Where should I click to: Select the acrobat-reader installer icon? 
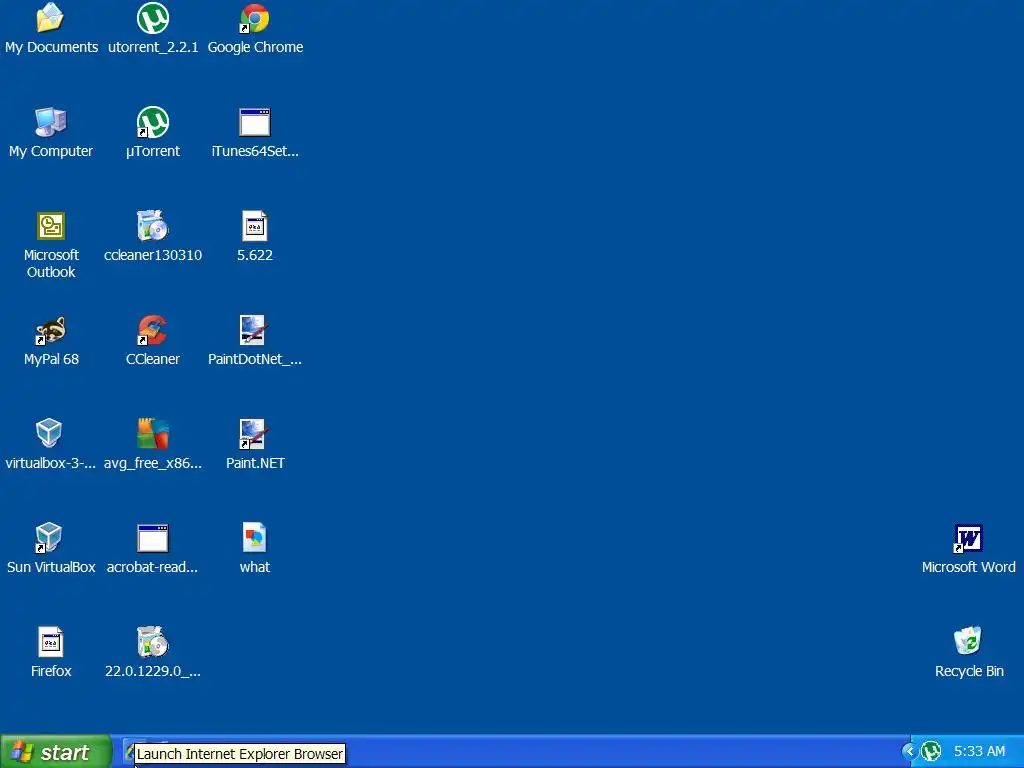click(x=153, y=538)
